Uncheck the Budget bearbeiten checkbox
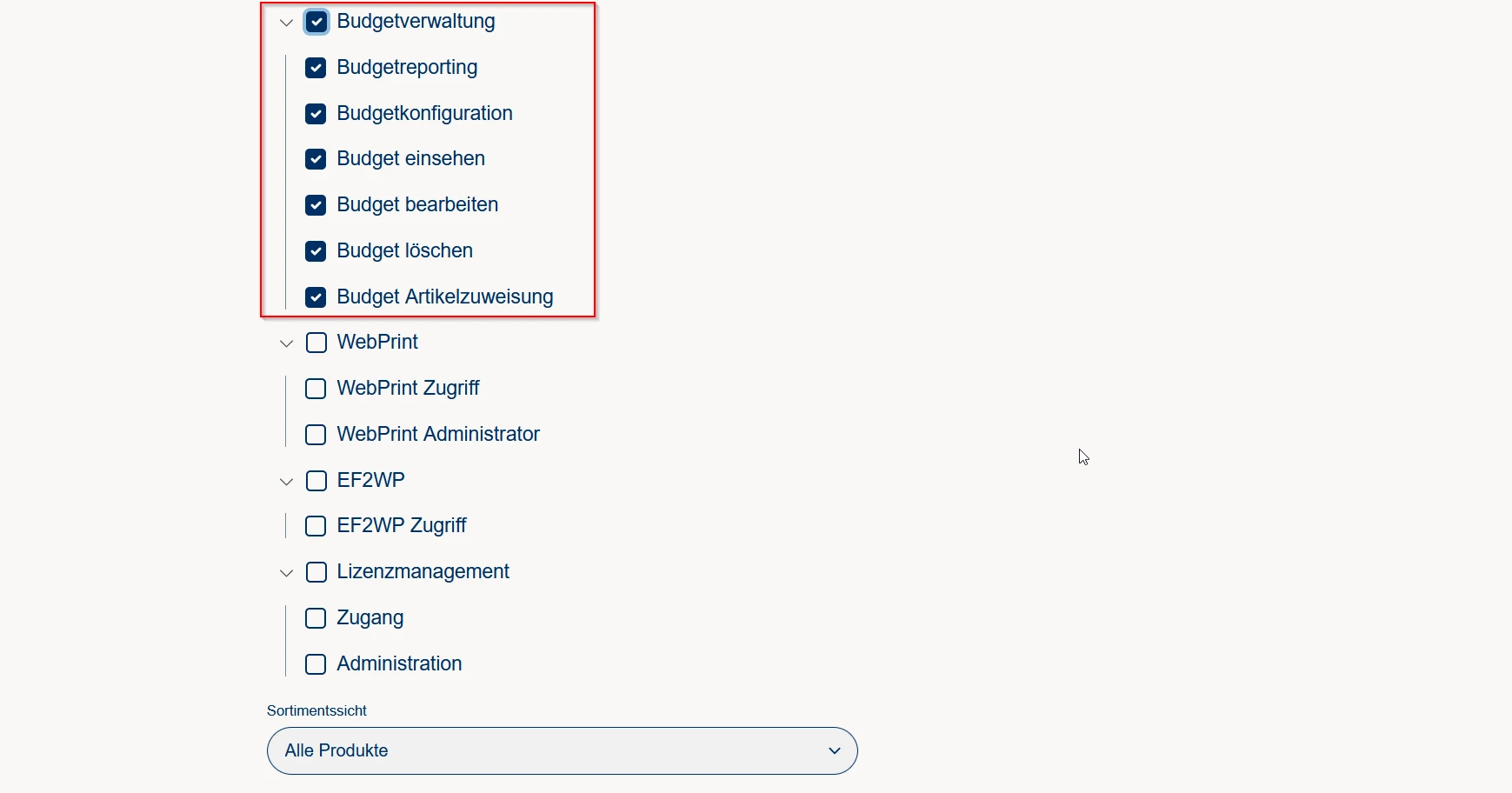This screenshot has width=1512, height=793. pyautogui.click(x=316, y=205)
